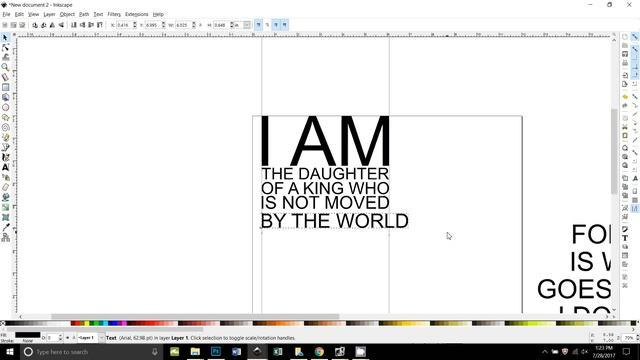Toggle move patterns affect button
The width and height of the screenshot is (640, 360).
[284, 25]
